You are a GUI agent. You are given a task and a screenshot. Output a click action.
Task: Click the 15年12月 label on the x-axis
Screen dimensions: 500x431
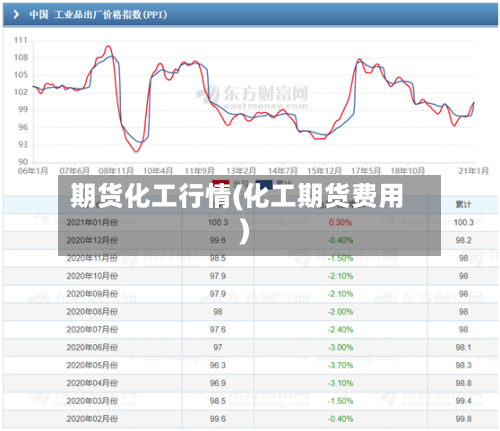coord(324,171)
